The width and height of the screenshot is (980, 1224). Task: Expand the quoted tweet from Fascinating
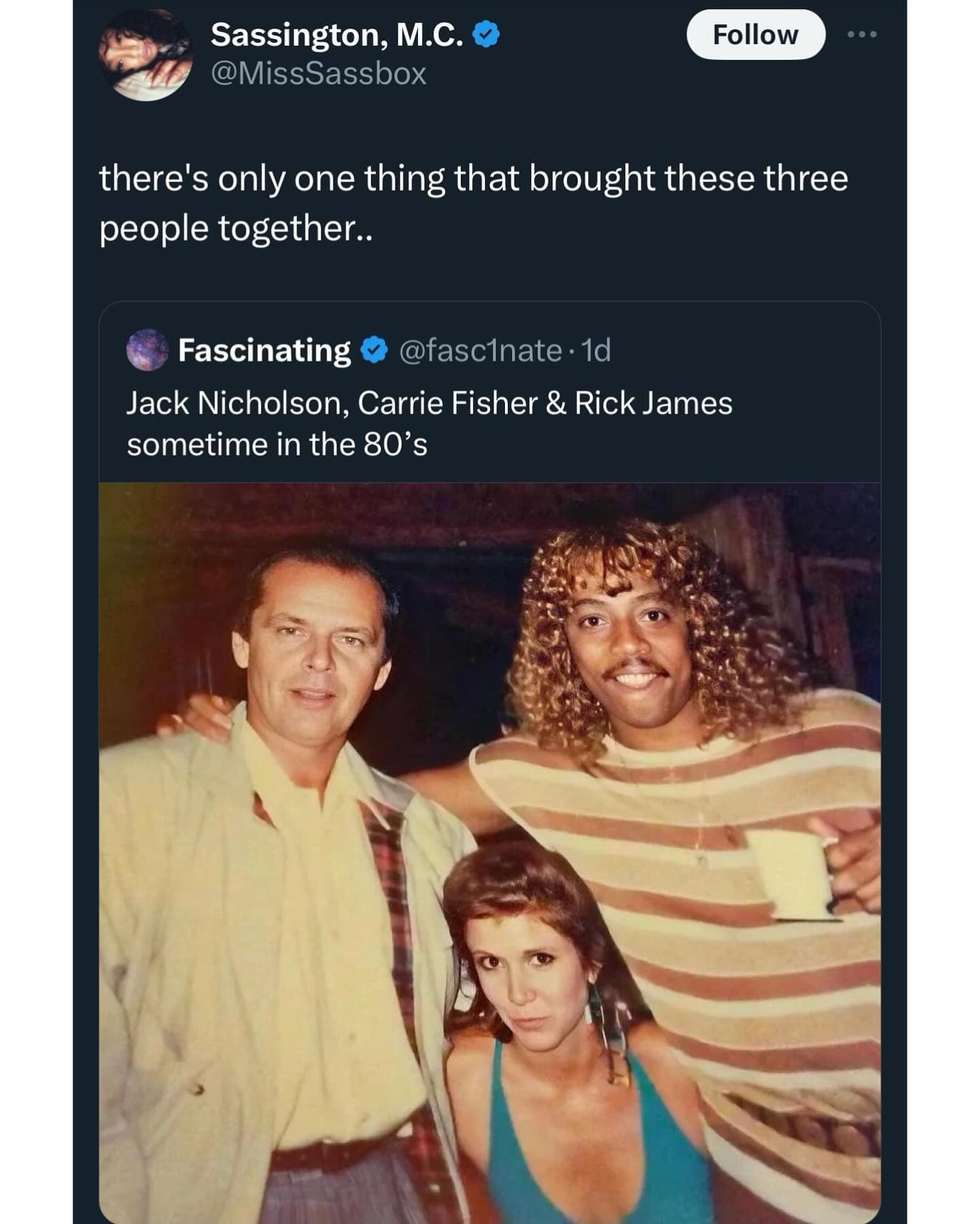pos(490,422)
